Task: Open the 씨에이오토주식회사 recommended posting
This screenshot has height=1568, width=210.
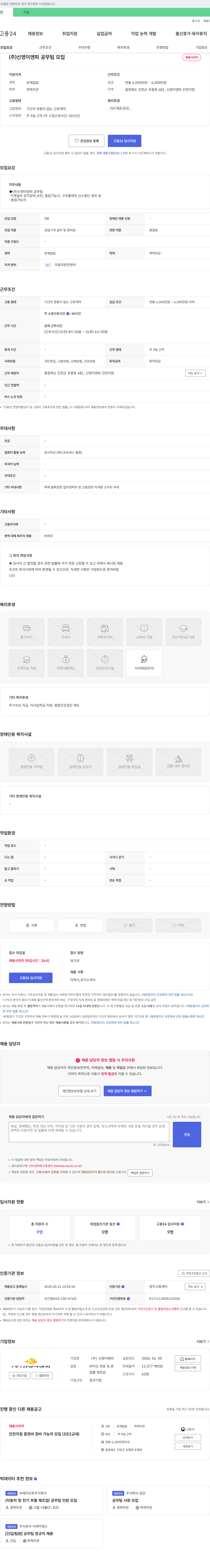Action: (51, 1500)
